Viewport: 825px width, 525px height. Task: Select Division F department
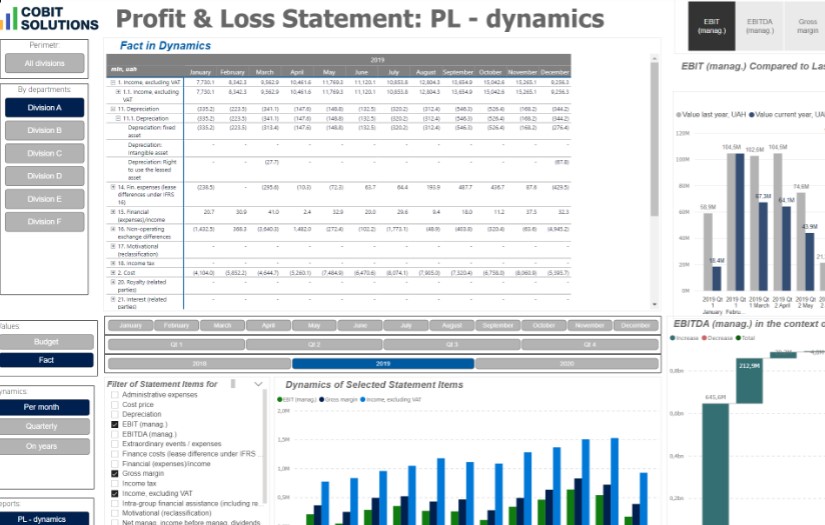(45, 221)
